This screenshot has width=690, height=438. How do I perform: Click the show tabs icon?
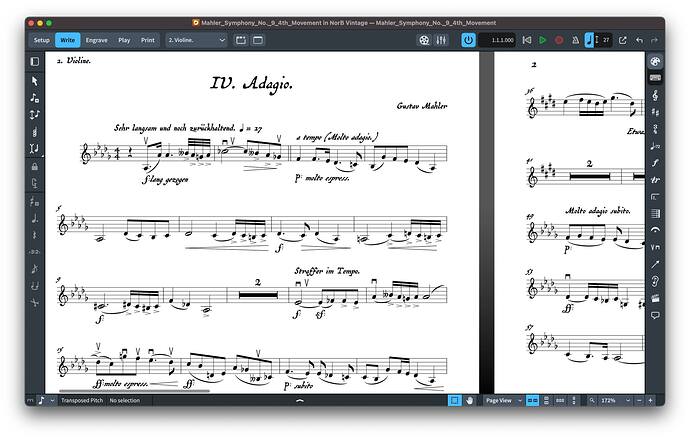(241, 40)
